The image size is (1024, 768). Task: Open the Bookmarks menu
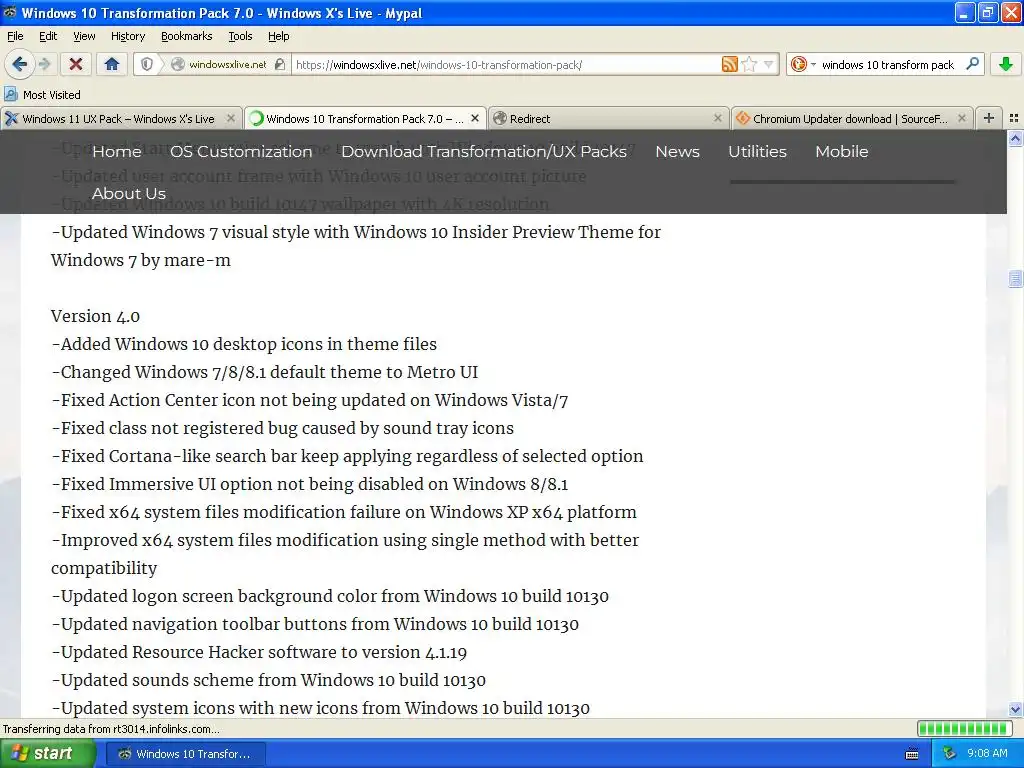pos(186,36)
